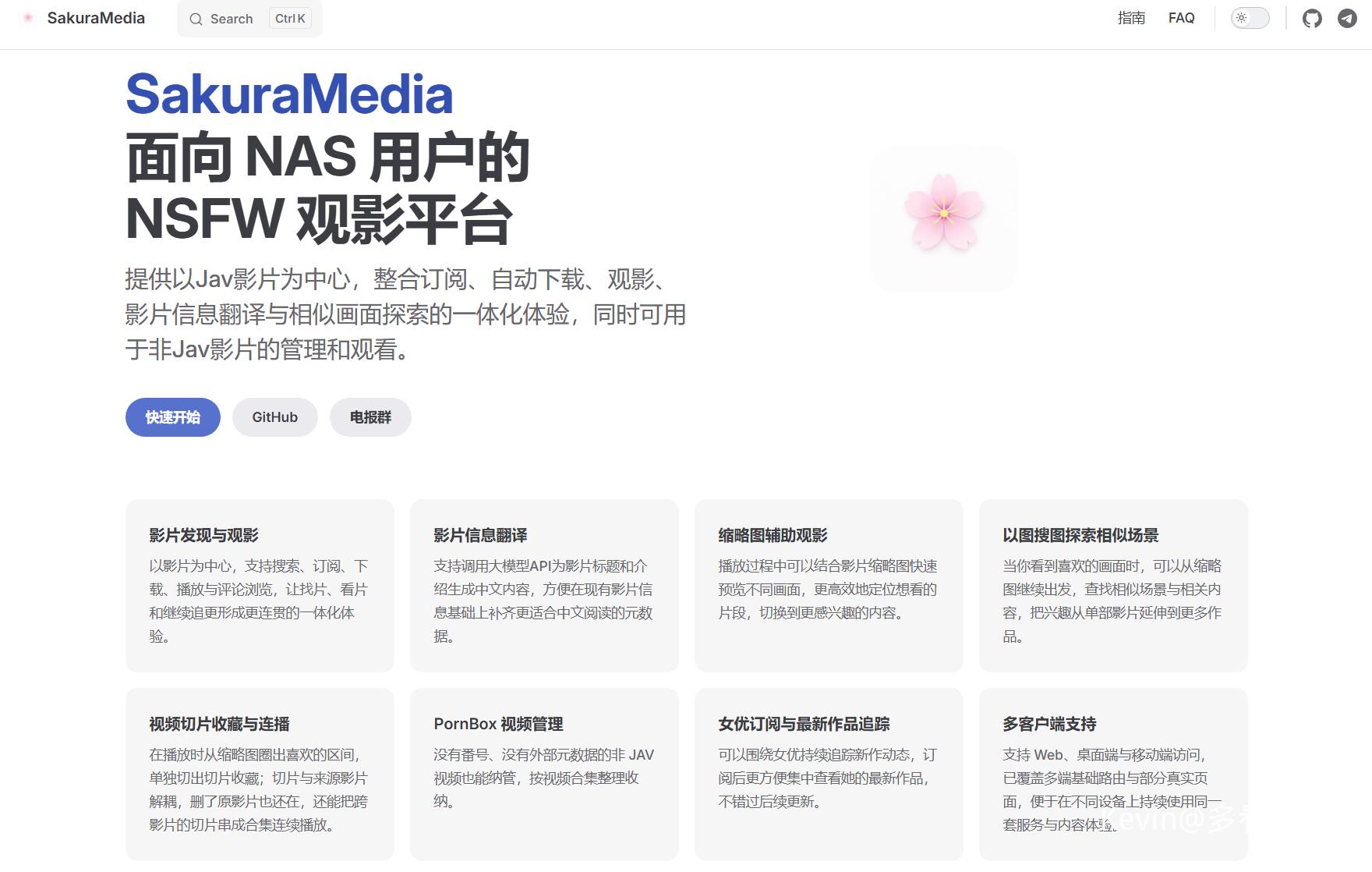Click the tagline starting with 提供以Jav影片为中心
1372x872 pixels.
[x=405, y=314]
